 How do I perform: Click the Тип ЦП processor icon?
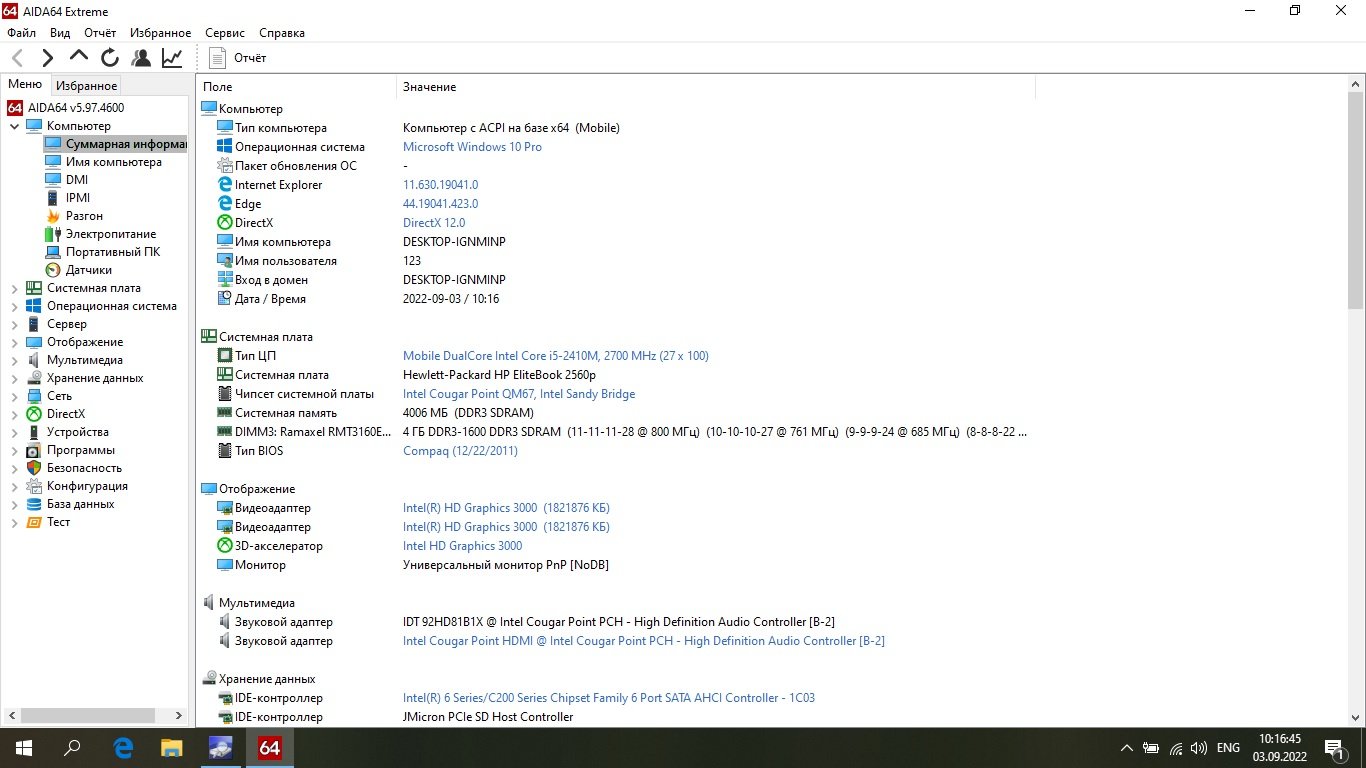225,356
